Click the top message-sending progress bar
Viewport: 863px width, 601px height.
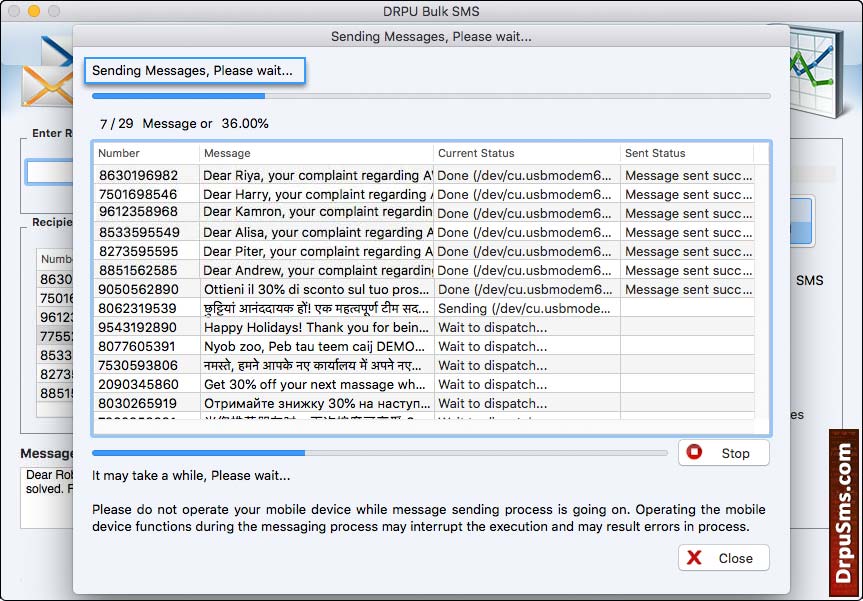point(431,96)
